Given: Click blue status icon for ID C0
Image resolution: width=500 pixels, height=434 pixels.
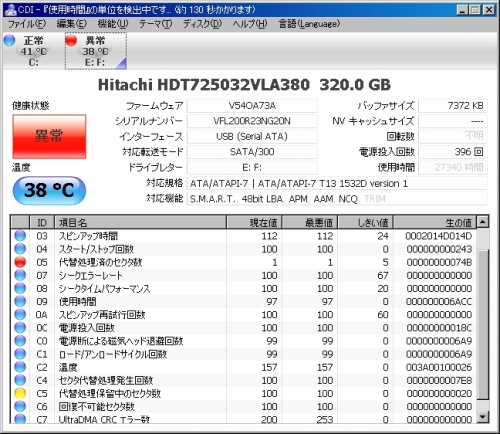Looking at the screenshot, I should click(x=20, y=341).
